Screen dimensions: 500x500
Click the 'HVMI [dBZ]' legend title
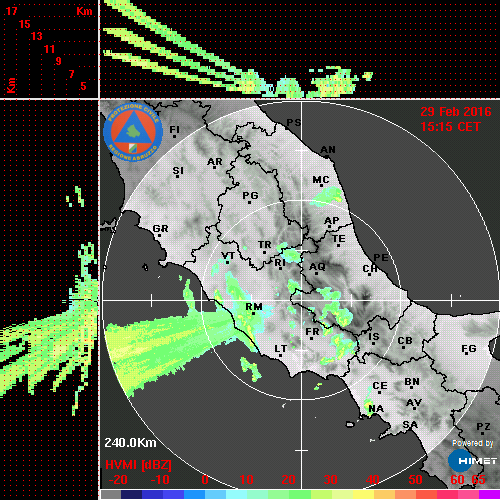point(138,465)
